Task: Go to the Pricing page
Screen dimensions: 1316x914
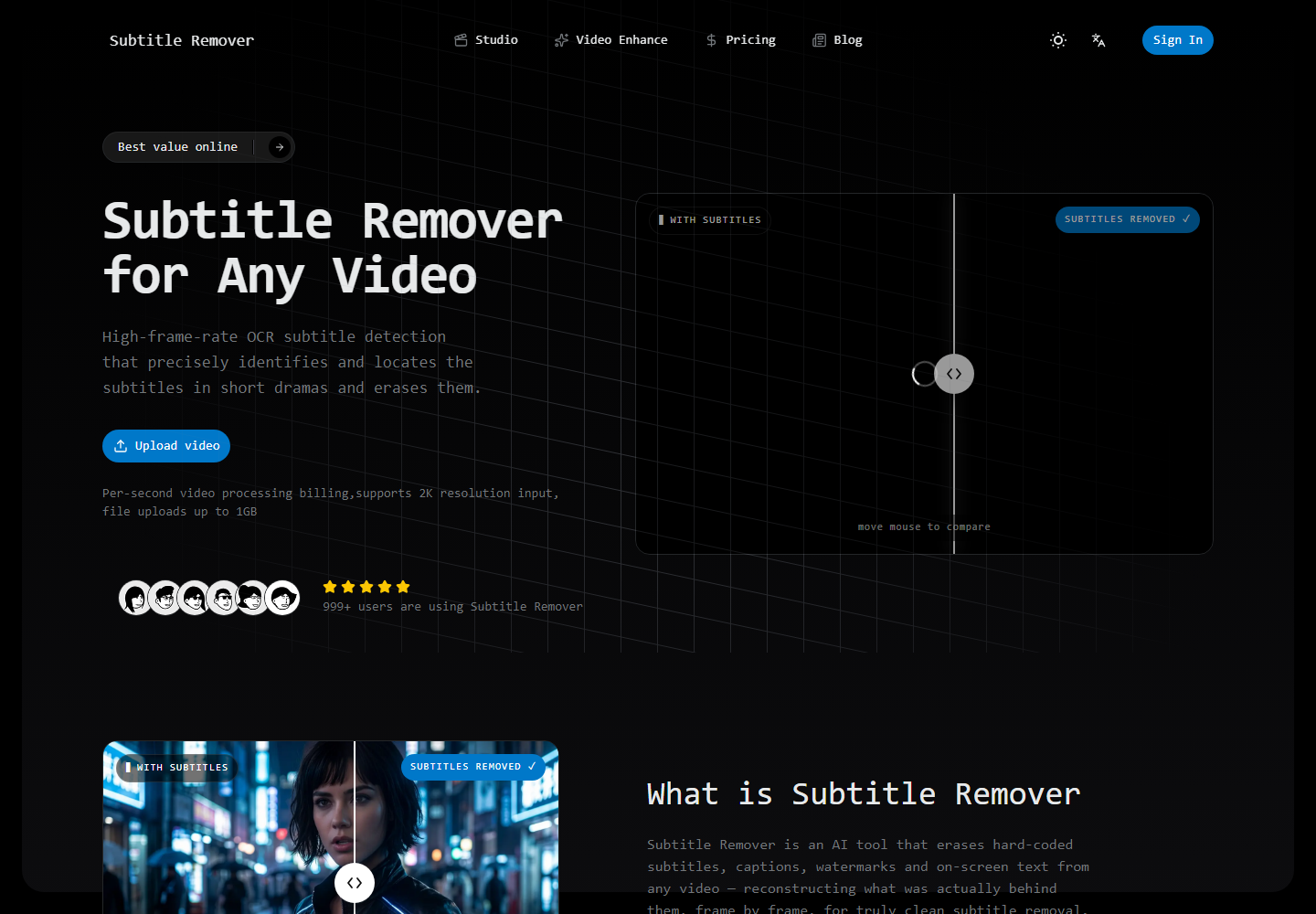Action: coord(740,40)
